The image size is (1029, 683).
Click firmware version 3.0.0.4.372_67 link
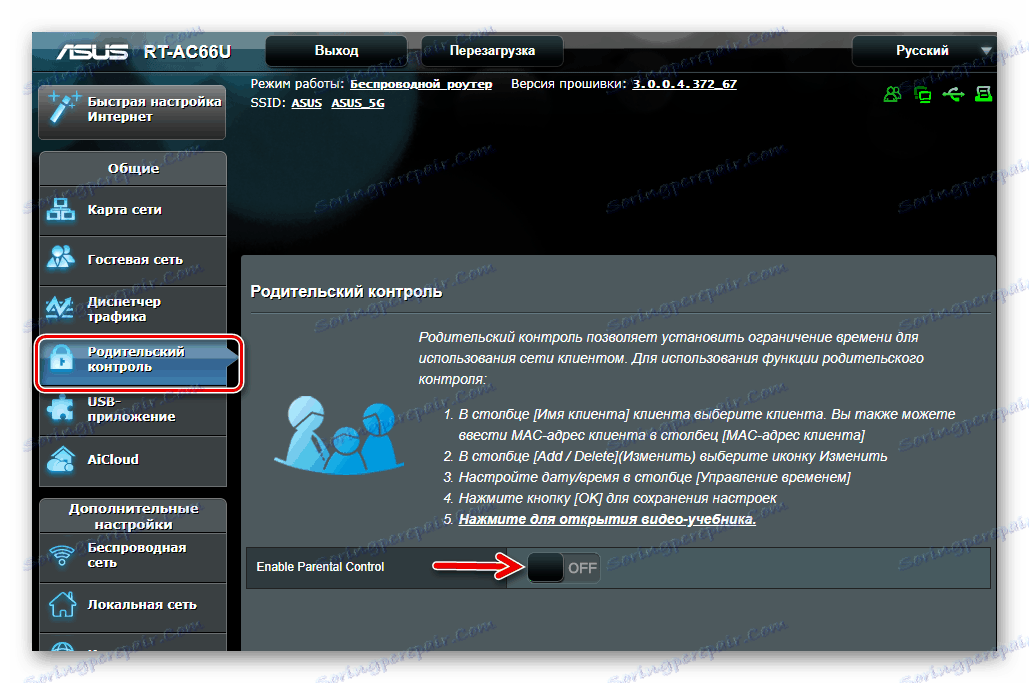pos(684,84)
